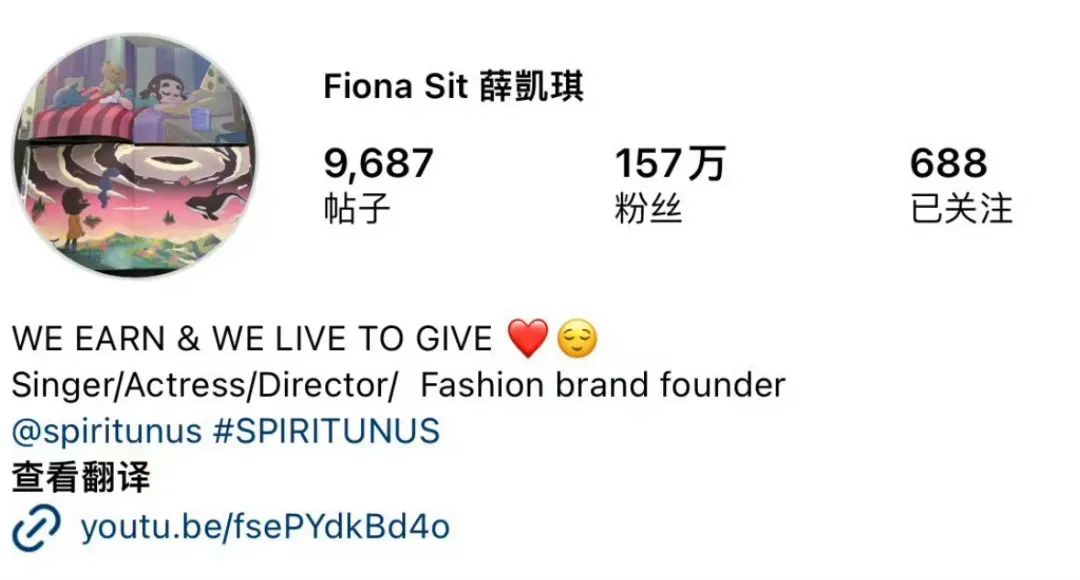Screen dimensions: 1080x580
Task: View the 9,687 posts count
Action: [x=378, y=185]
